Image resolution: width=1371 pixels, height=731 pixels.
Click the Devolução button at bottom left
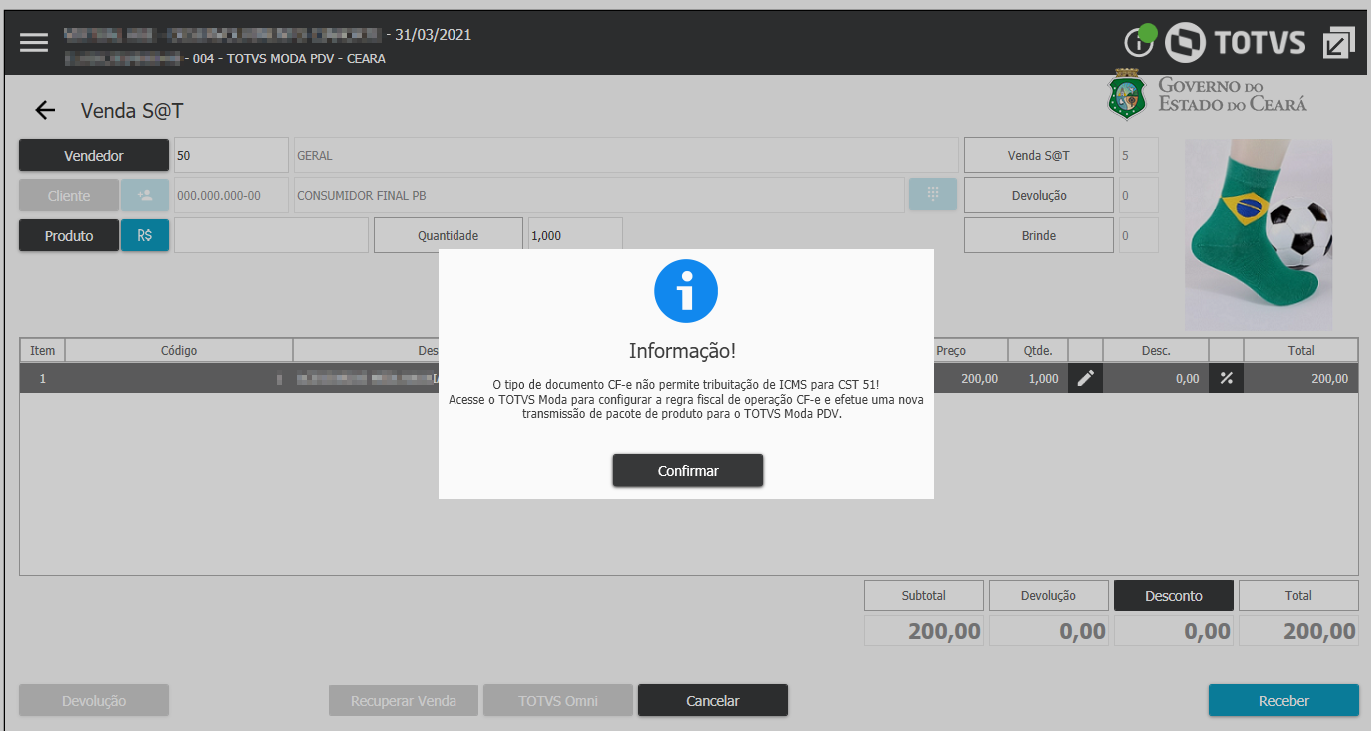[x=94, y=700]
